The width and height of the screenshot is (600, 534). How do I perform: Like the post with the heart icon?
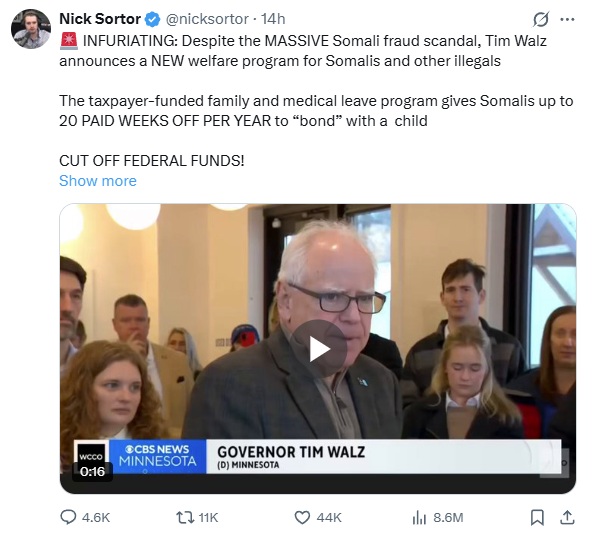coord(302,517)
